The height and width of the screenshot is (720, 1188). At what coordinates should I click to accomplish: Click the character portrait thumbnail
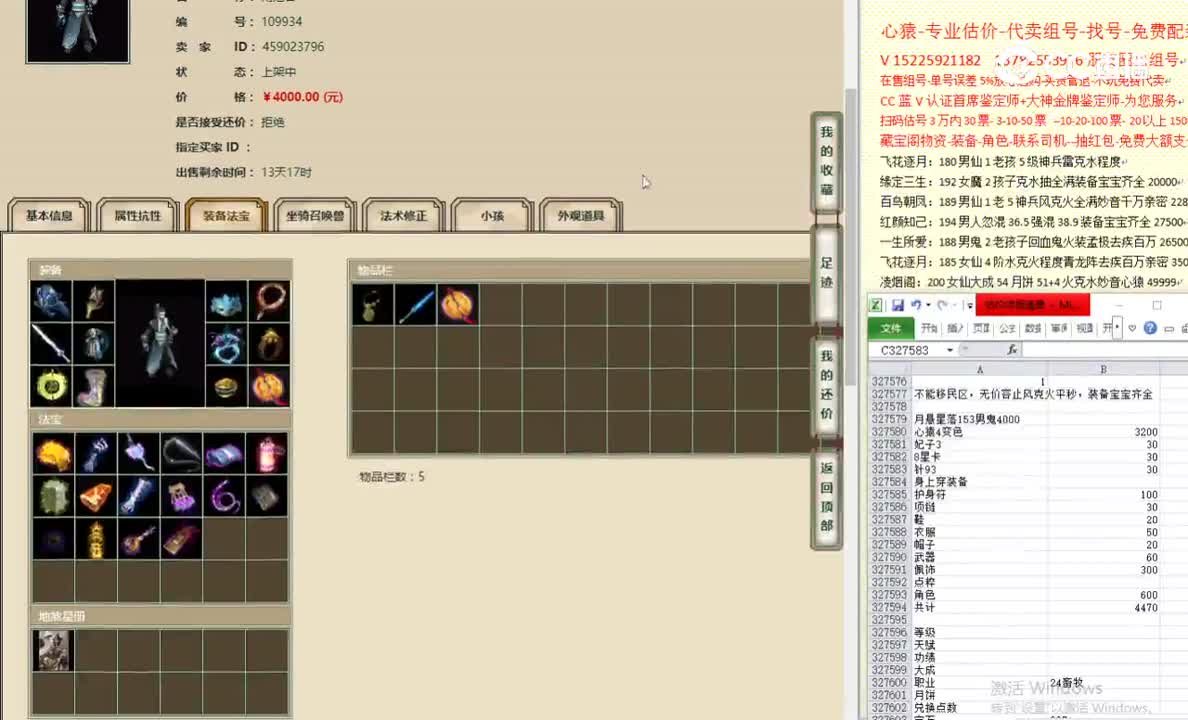click(77, 31)
